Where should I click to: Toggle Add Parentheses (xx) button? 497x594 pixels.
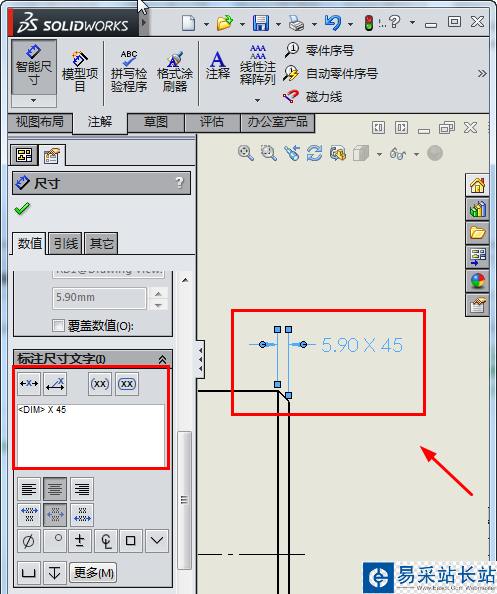(100, 384)
